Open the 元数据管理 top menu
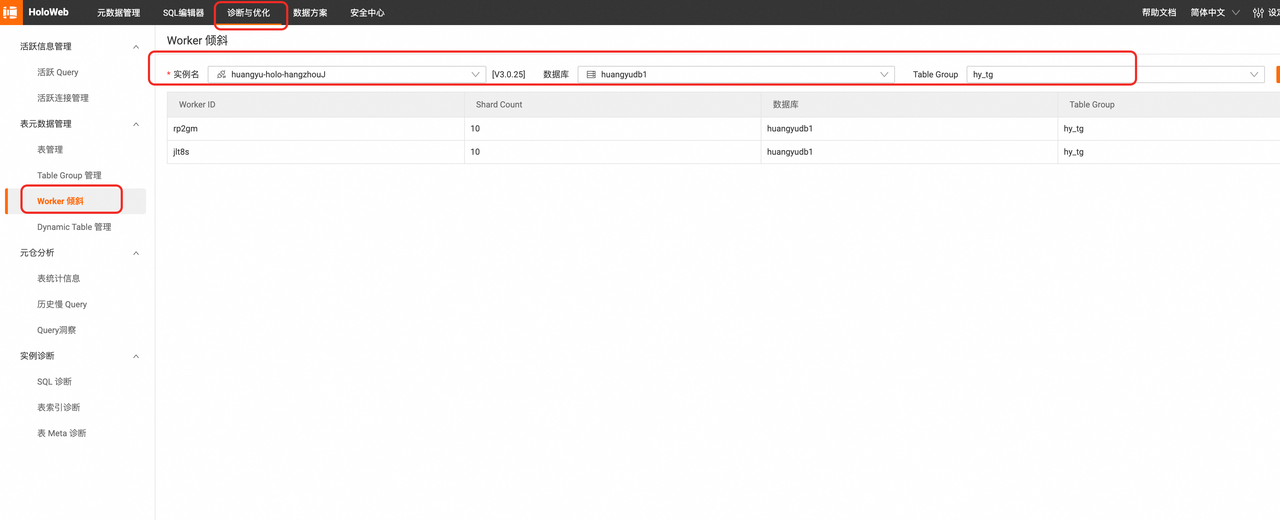This screenshot has height=520, width=1280. point(118,13)
